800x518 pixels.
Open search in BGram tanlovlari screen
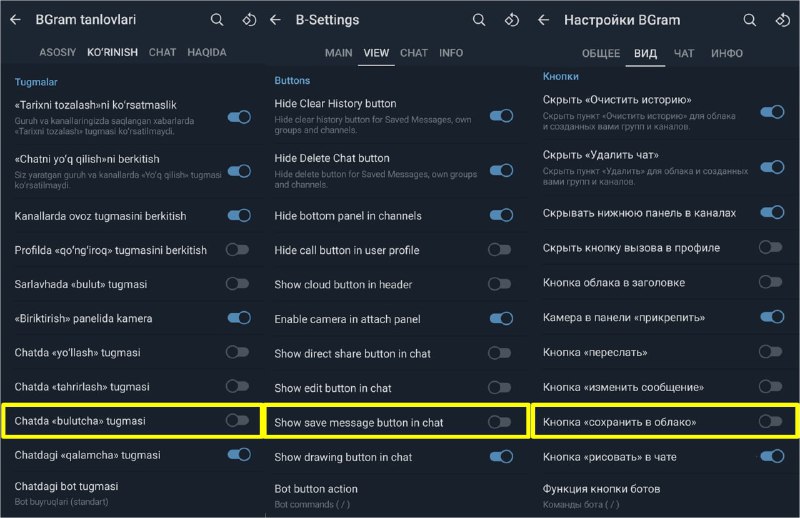point(217,20)
